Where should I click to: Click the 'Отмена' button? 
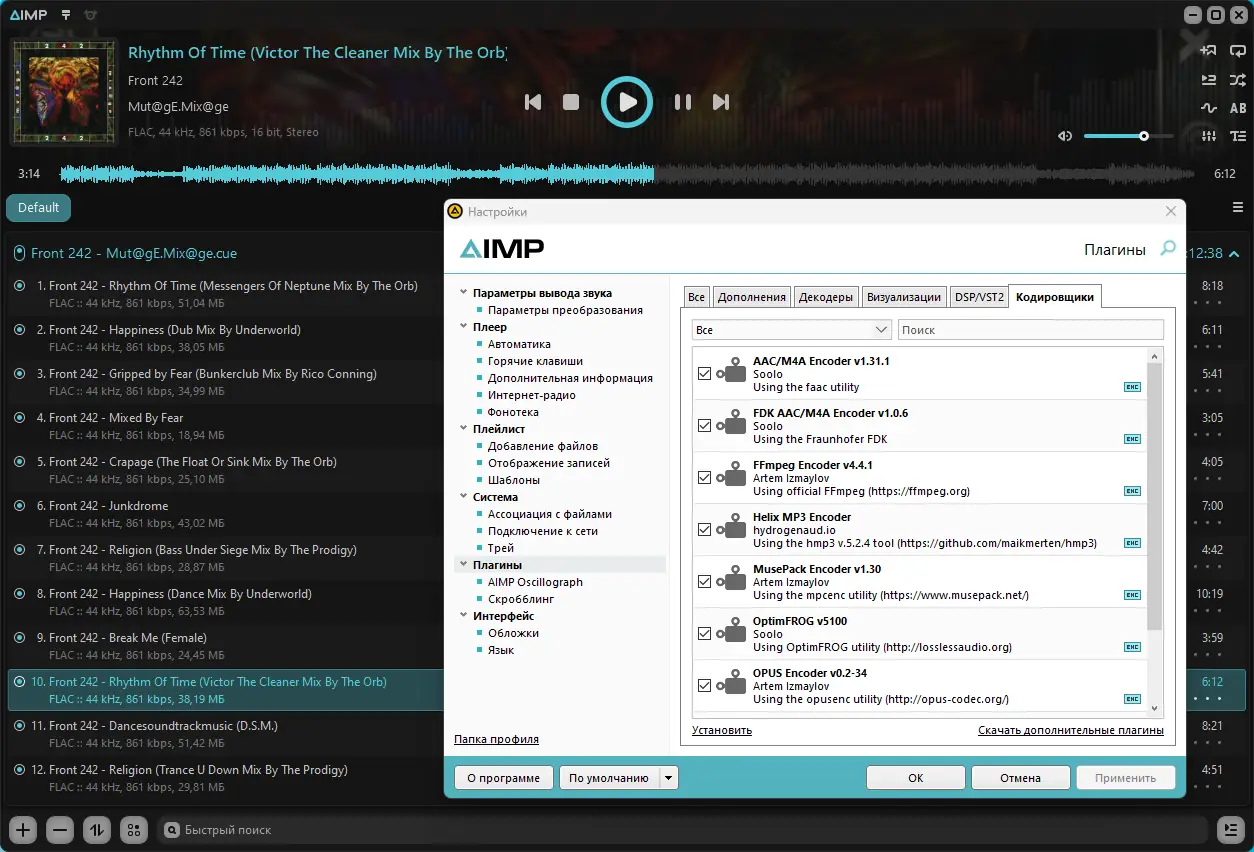[x=1020, y=778]
